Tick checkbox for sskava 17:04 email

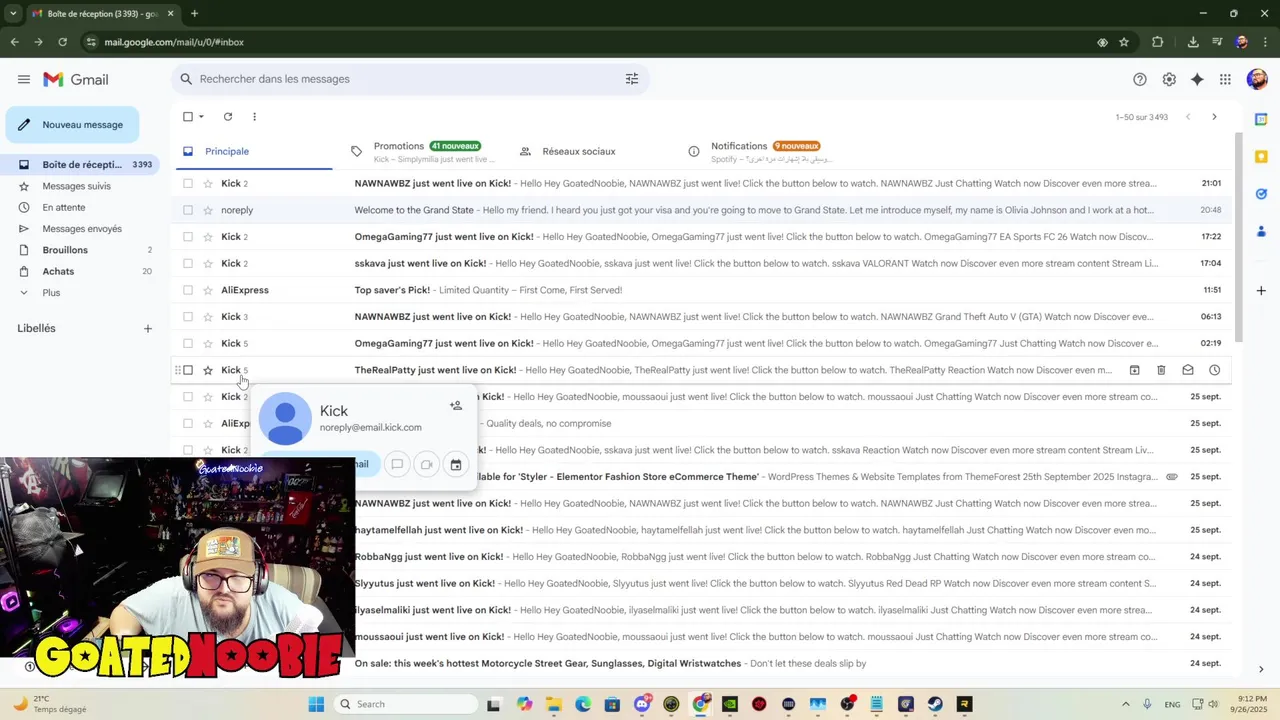click(188, 264)
